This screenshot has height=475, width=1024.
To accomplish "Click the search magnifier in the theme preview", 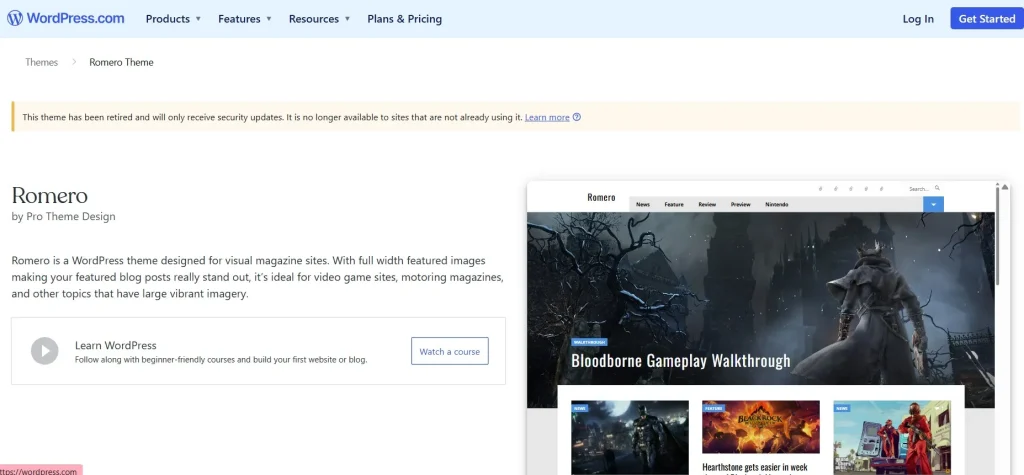I will click(x=937, y=188).
